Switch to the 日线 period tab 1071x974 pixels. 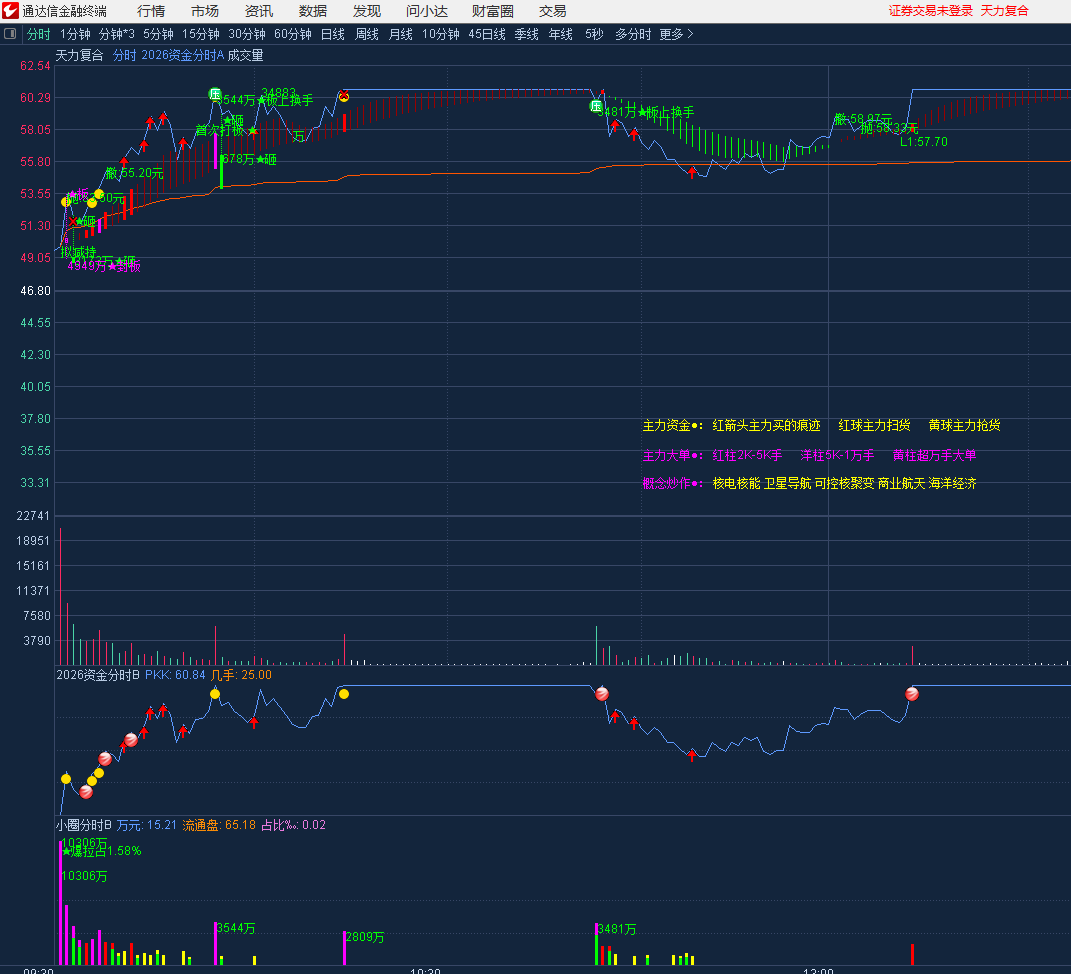tap(333, 34)
